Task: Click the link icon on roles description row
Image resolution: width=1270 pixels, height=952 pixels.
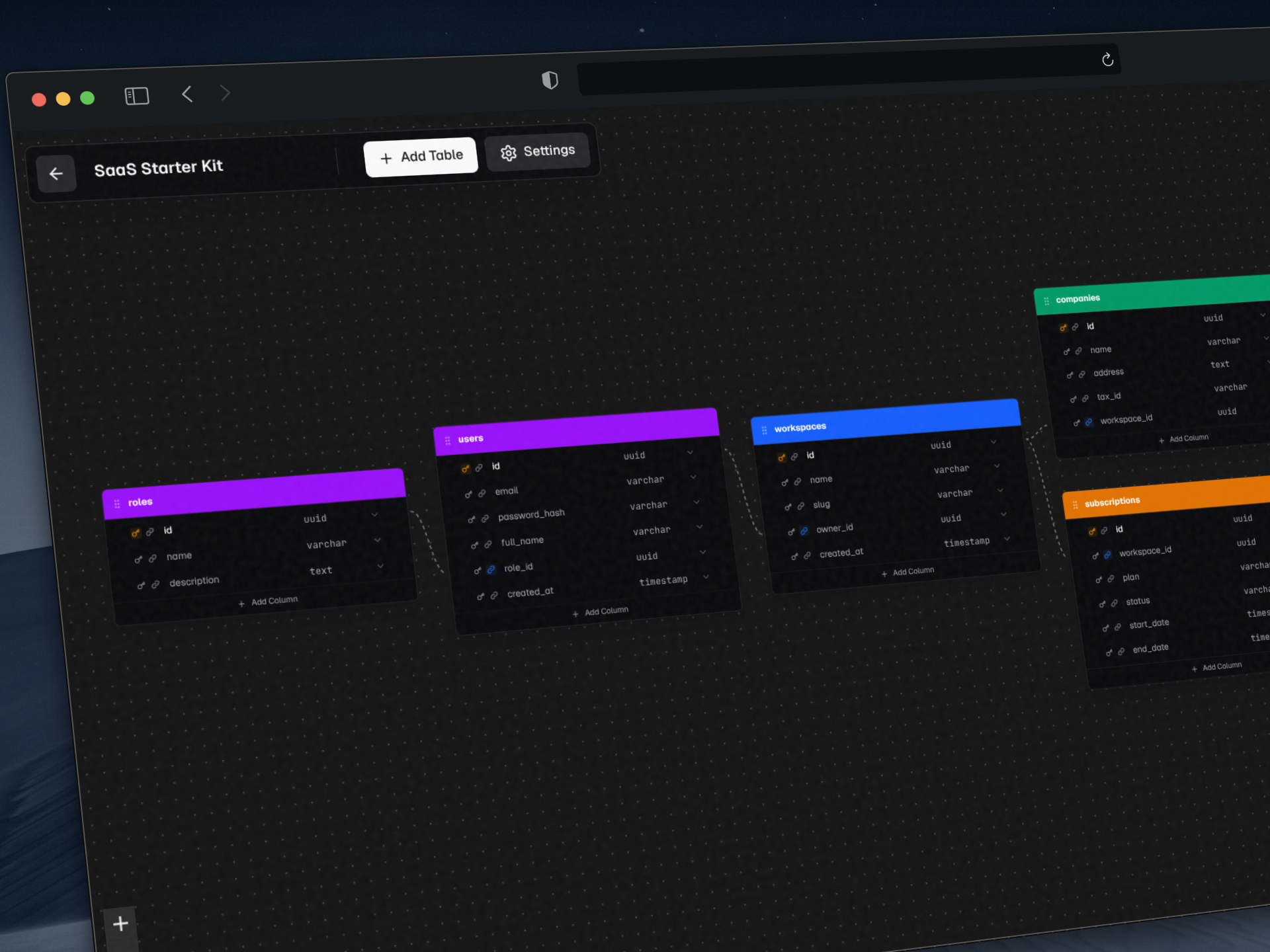Action: 155,584
